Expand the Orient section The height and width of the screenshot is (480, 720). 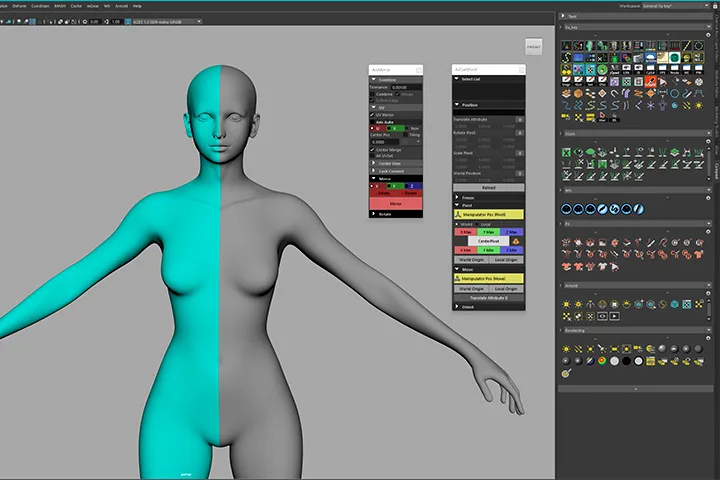coord(489,307)
